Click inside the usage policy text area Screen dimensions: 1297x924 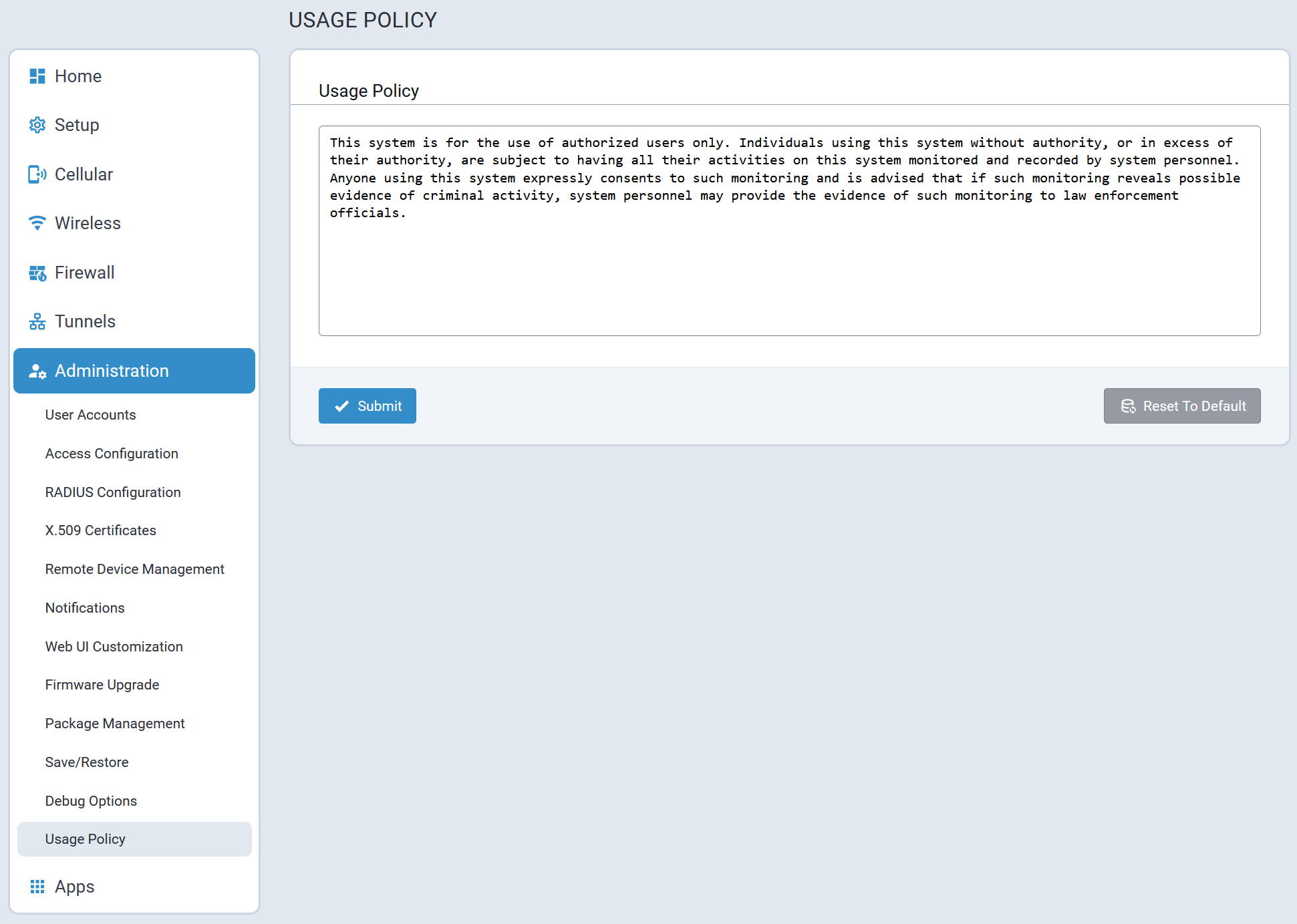(x=788, y=274)
